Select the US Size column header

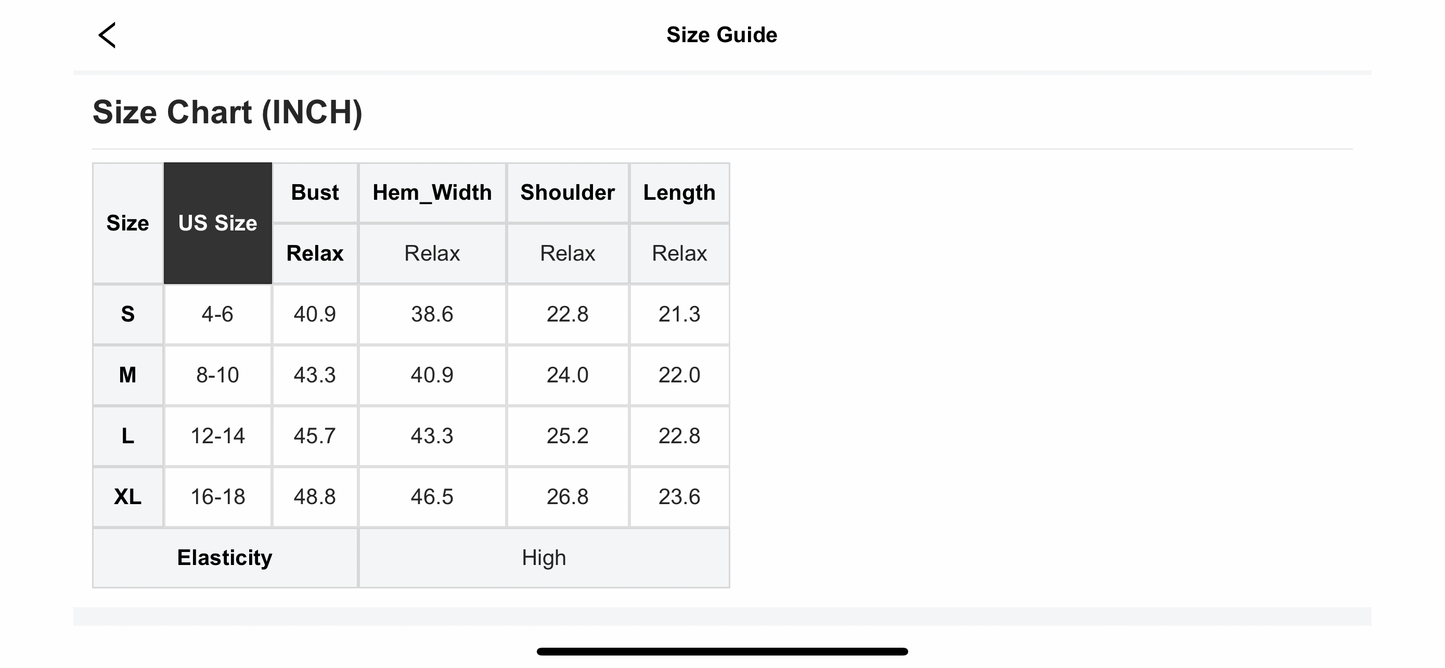pyautogui.click(x=218, y=223)
